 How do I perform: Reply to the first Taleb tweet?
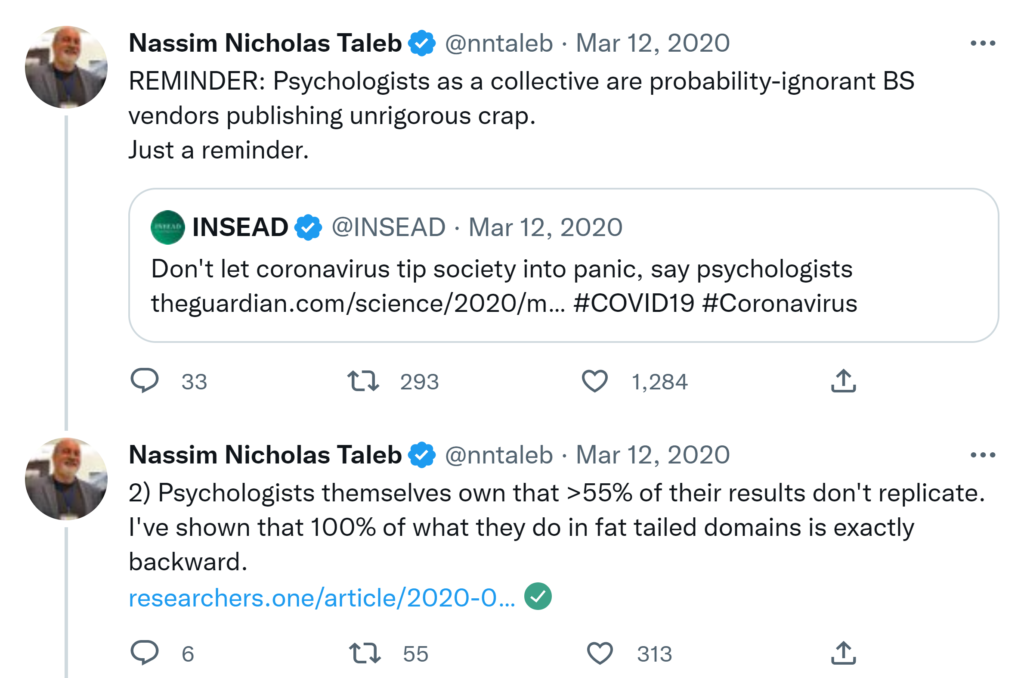click(146, 380)
